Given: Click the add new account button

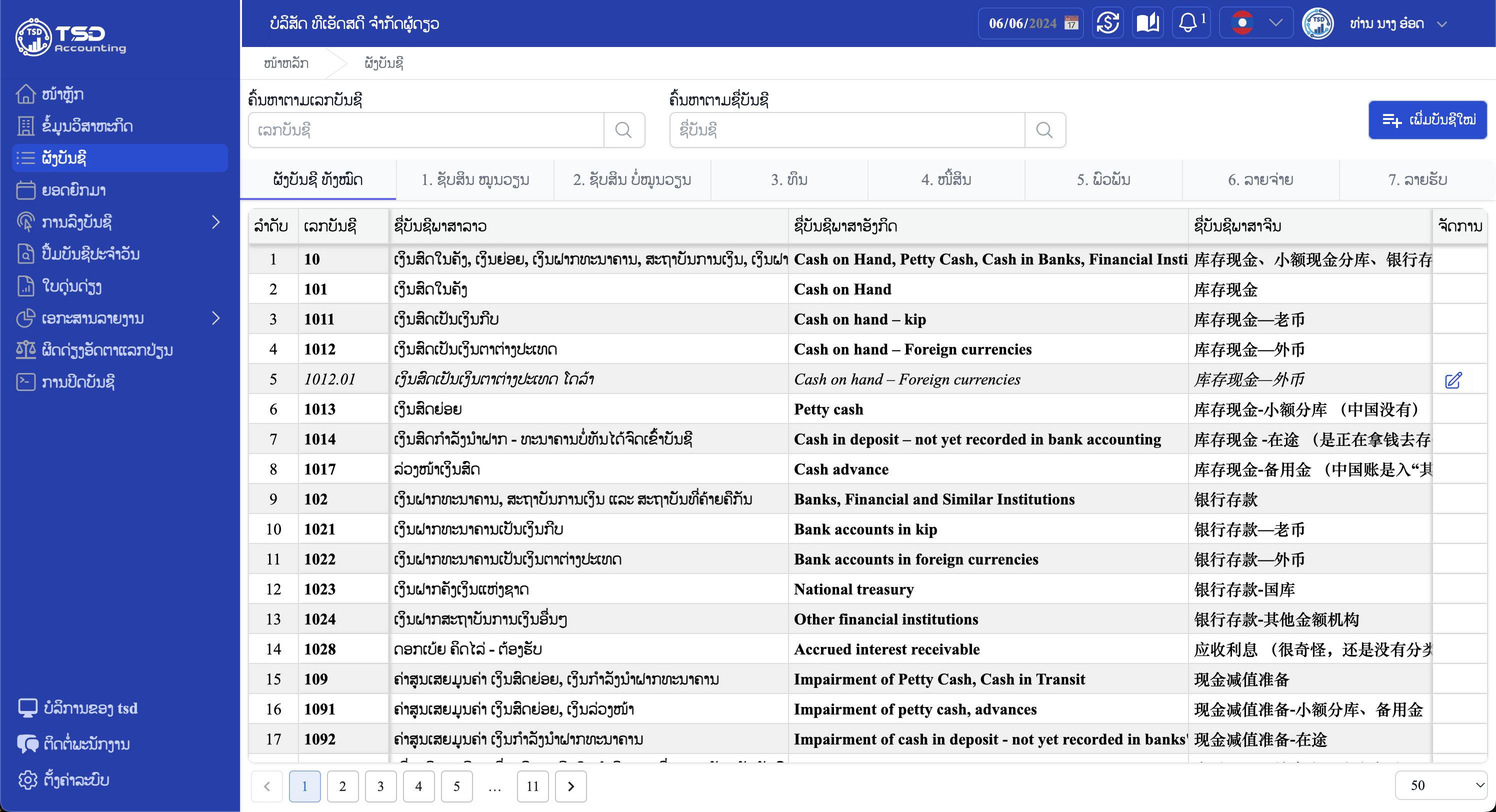Looking at the screenshot, I should [x=1428, y=119].
